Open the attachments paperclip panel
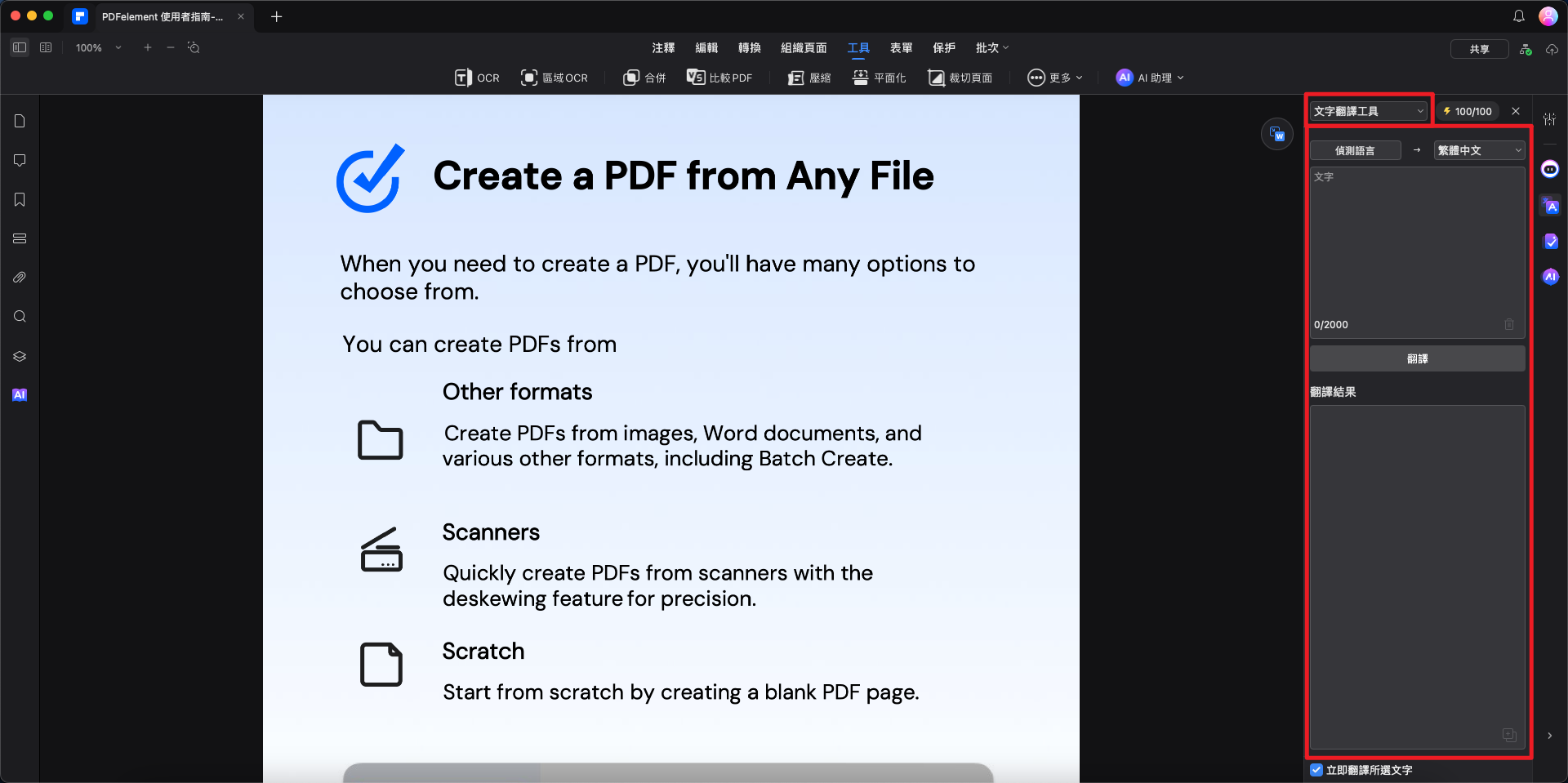1568x783 pixels. coord(20,278)
